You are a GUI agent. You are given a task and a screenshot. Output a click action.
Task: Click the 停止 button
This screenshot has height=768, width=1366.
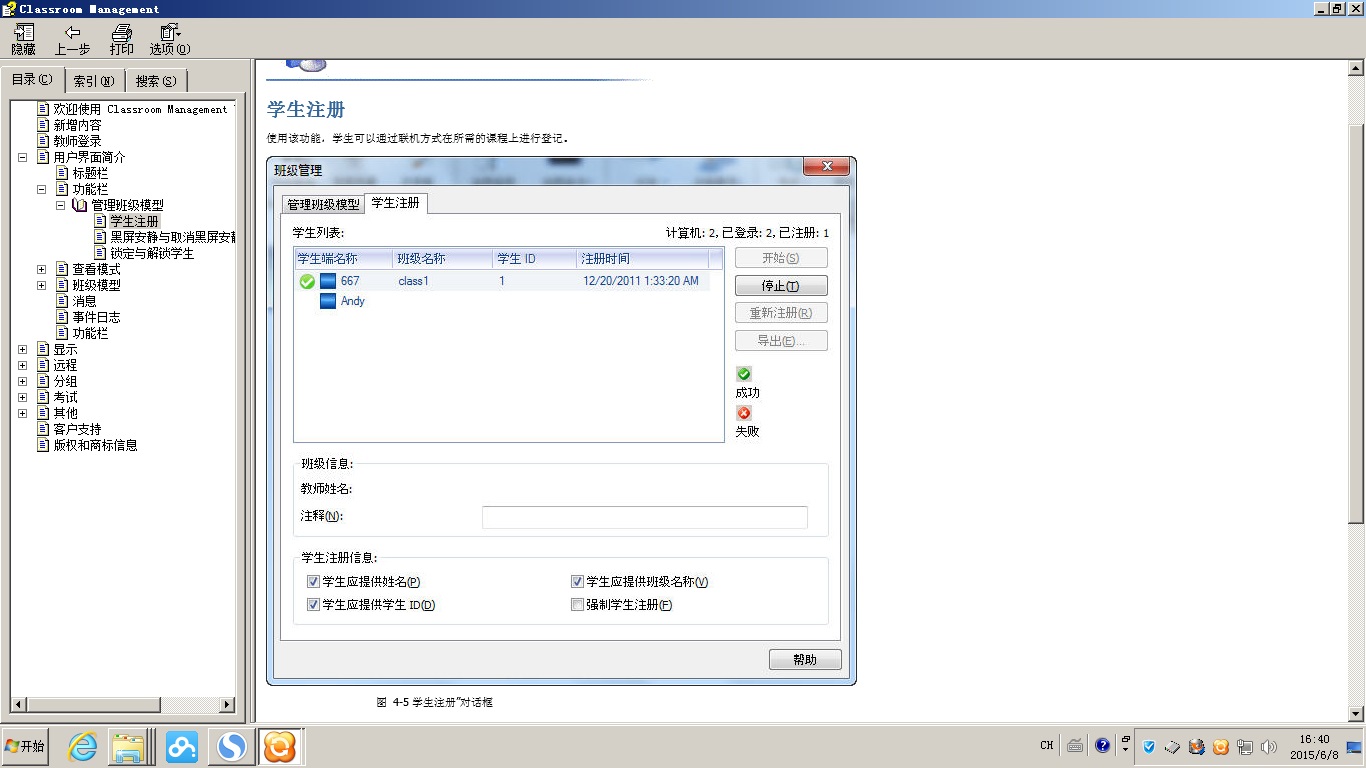tap(781, 285)
